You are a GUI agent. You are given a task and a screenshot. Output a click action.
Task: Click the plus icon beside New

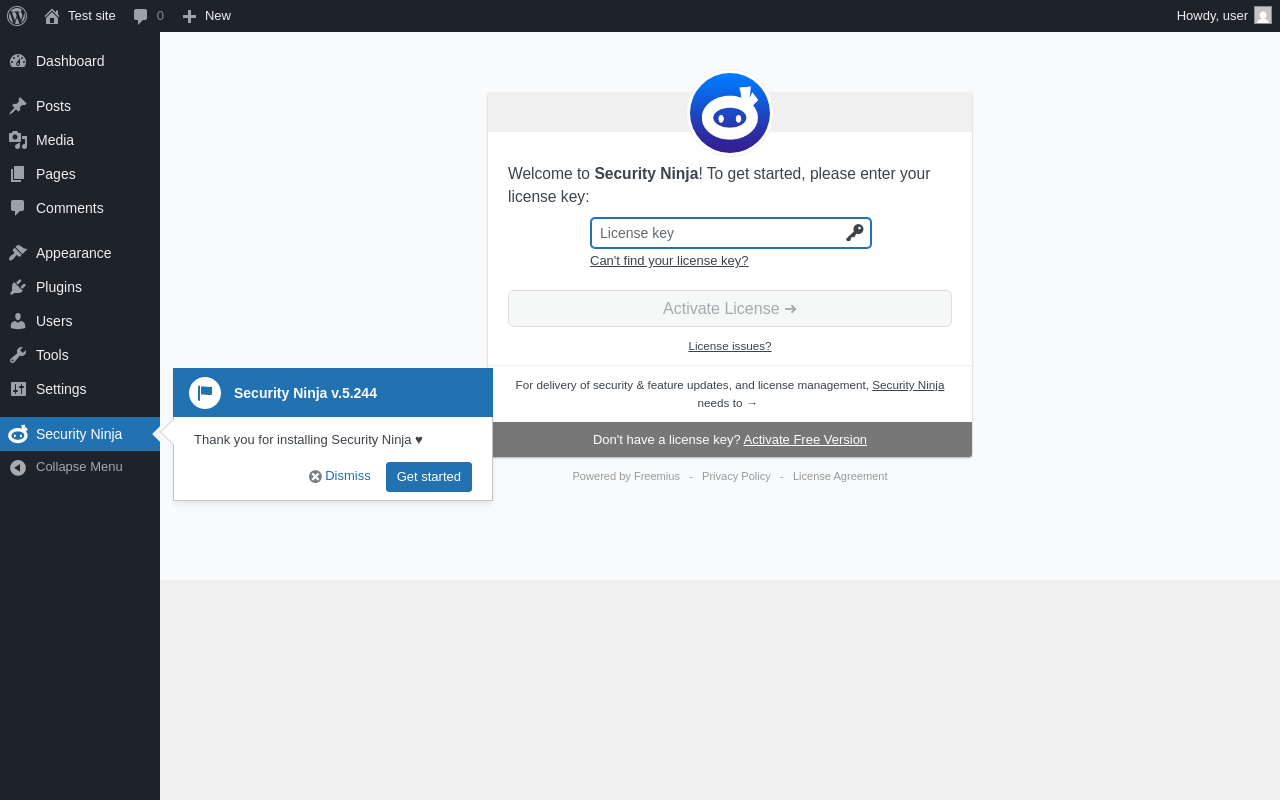click(189, 16)
